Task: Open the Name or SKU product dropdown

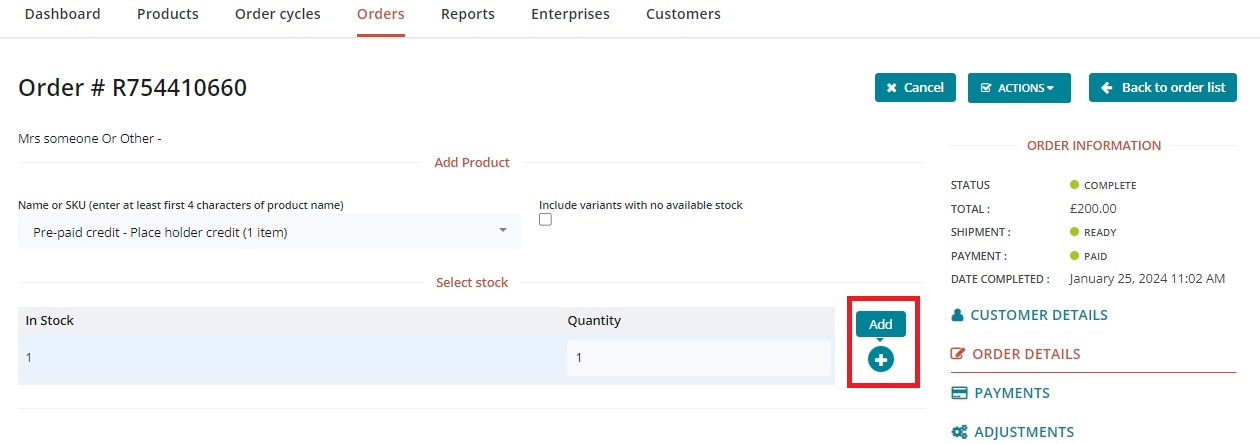Action: [269, 232]
